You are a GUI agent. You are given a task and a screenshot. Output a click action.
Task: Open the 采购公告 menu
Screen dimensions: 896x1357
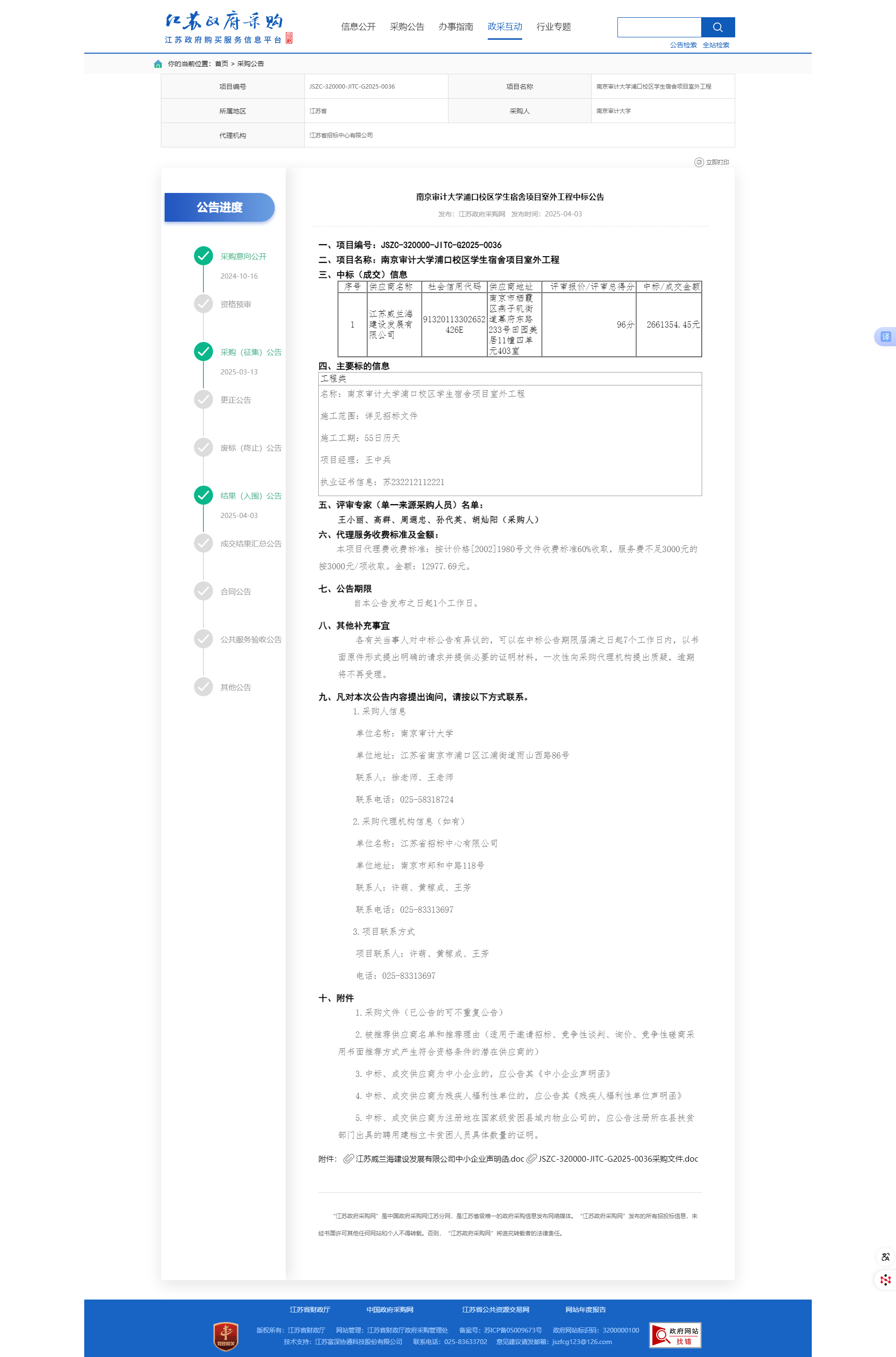[407, 27]
